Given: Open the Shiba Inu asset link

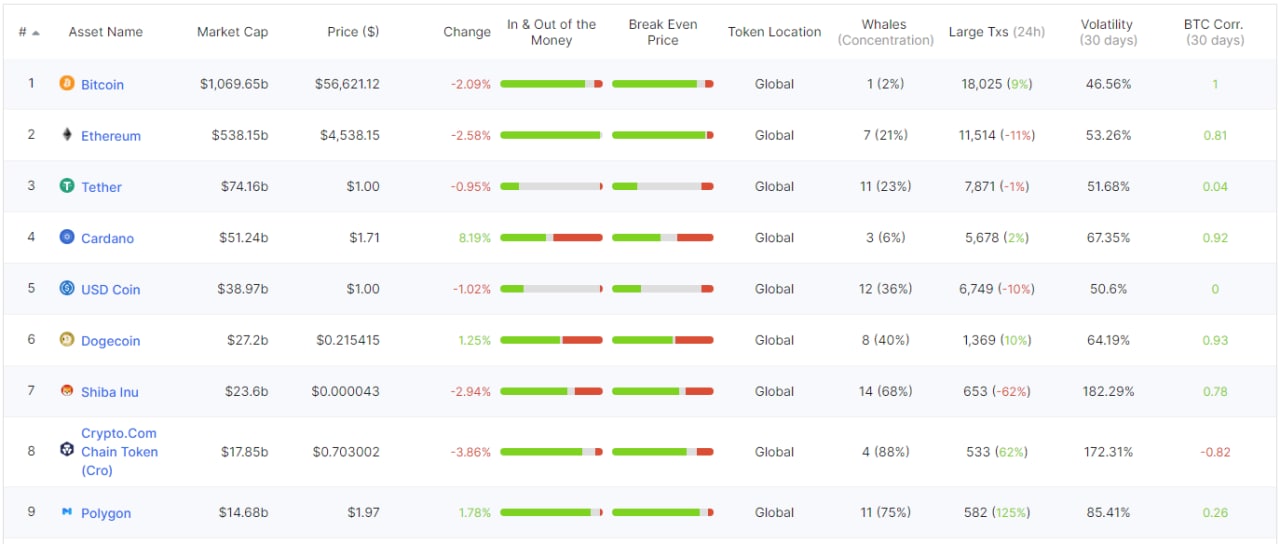Looking at the screenshot, I should [x=110, y=392].
